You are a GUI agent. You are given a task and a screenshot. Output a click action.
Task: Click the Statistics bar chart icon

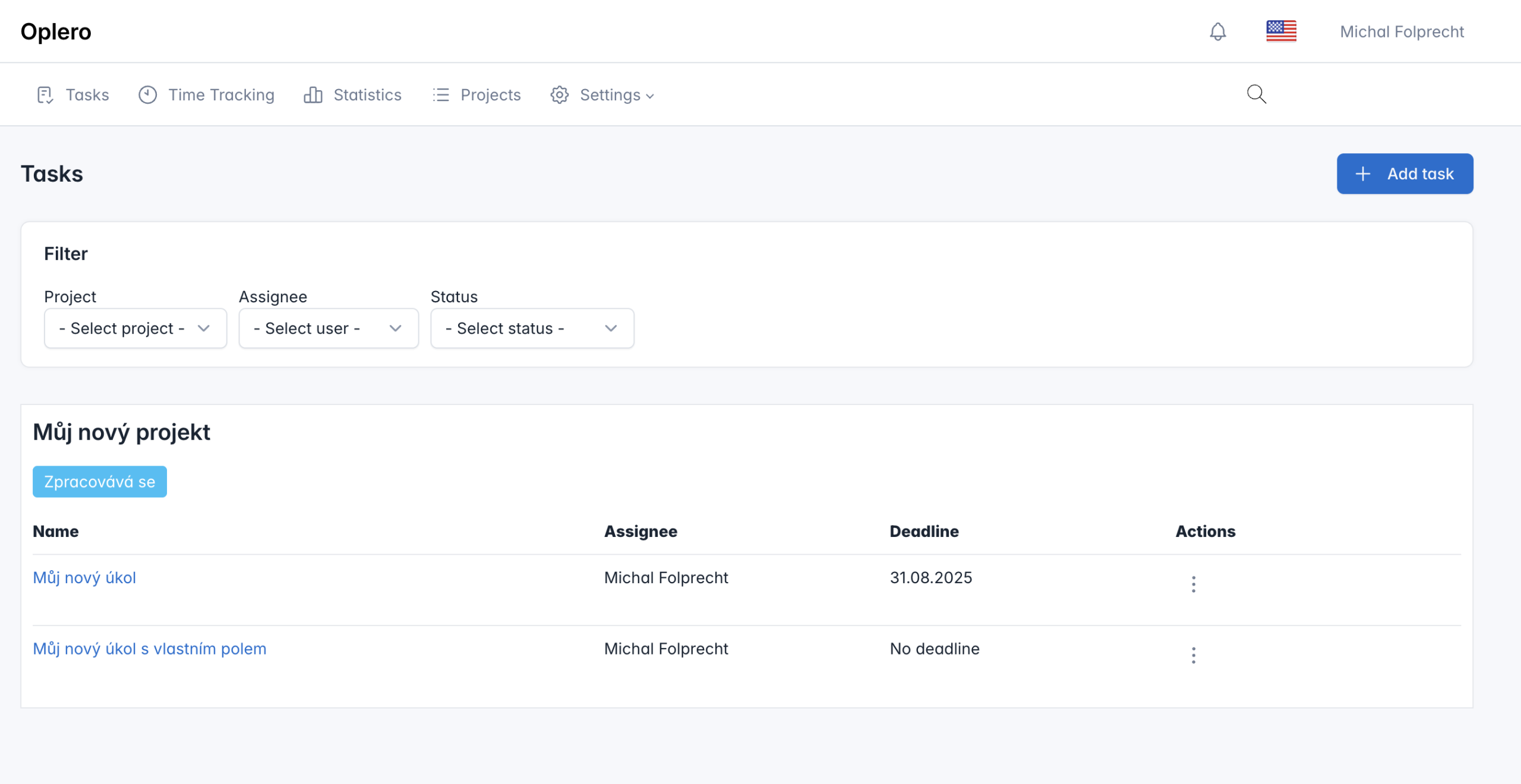click(313, 95)
